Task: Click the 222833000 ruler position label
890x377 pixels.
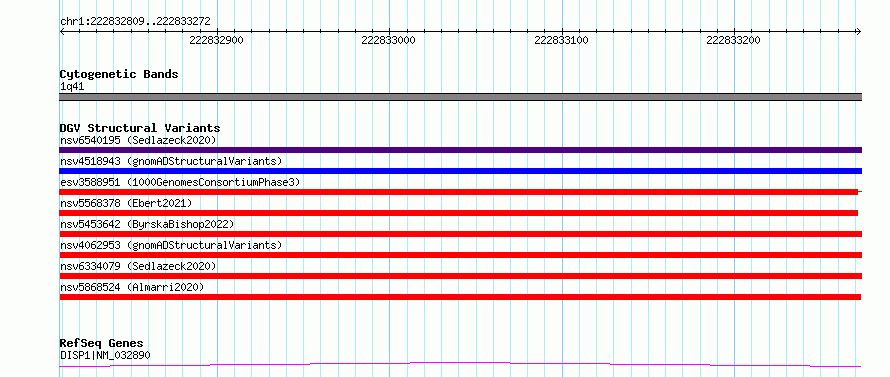Action: tap(388, 40)
